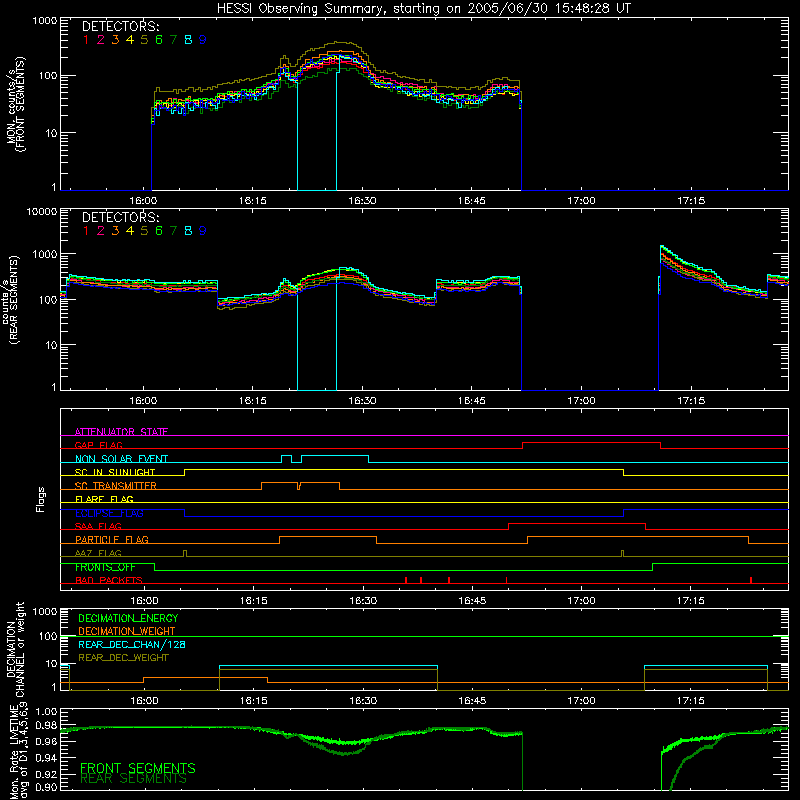This screenshot has width=800, height=800.
Task: Click 16:15 time label under front segments plot
Action: (253, 201)
